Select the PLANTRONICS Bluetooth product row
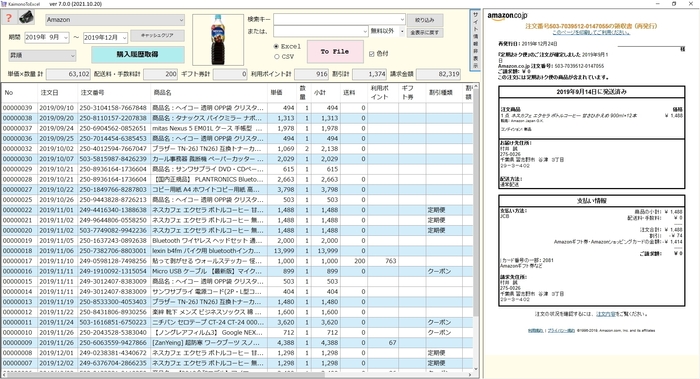700x379 pixels. click(x=237, y=179)
